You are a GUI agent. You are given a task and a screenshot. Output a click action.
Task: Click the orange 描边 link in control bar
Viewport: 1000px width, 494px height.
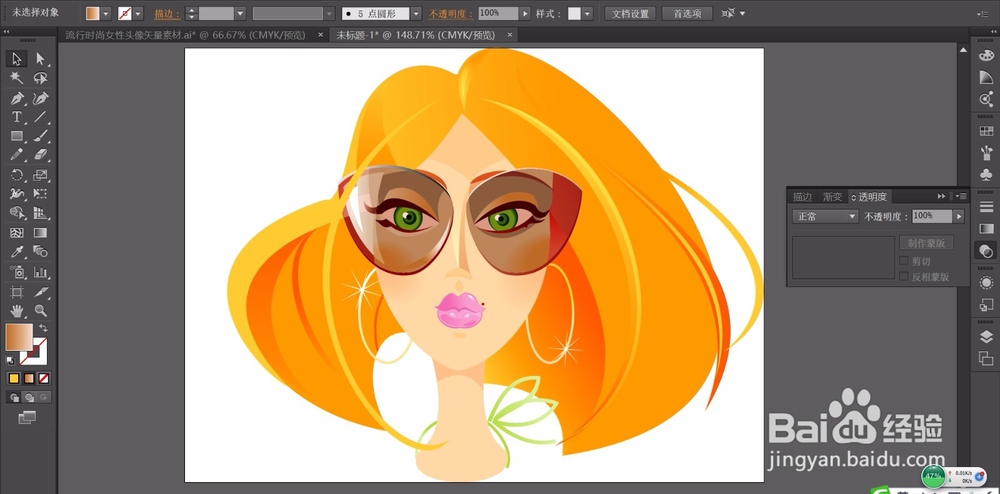coord(166,13)
